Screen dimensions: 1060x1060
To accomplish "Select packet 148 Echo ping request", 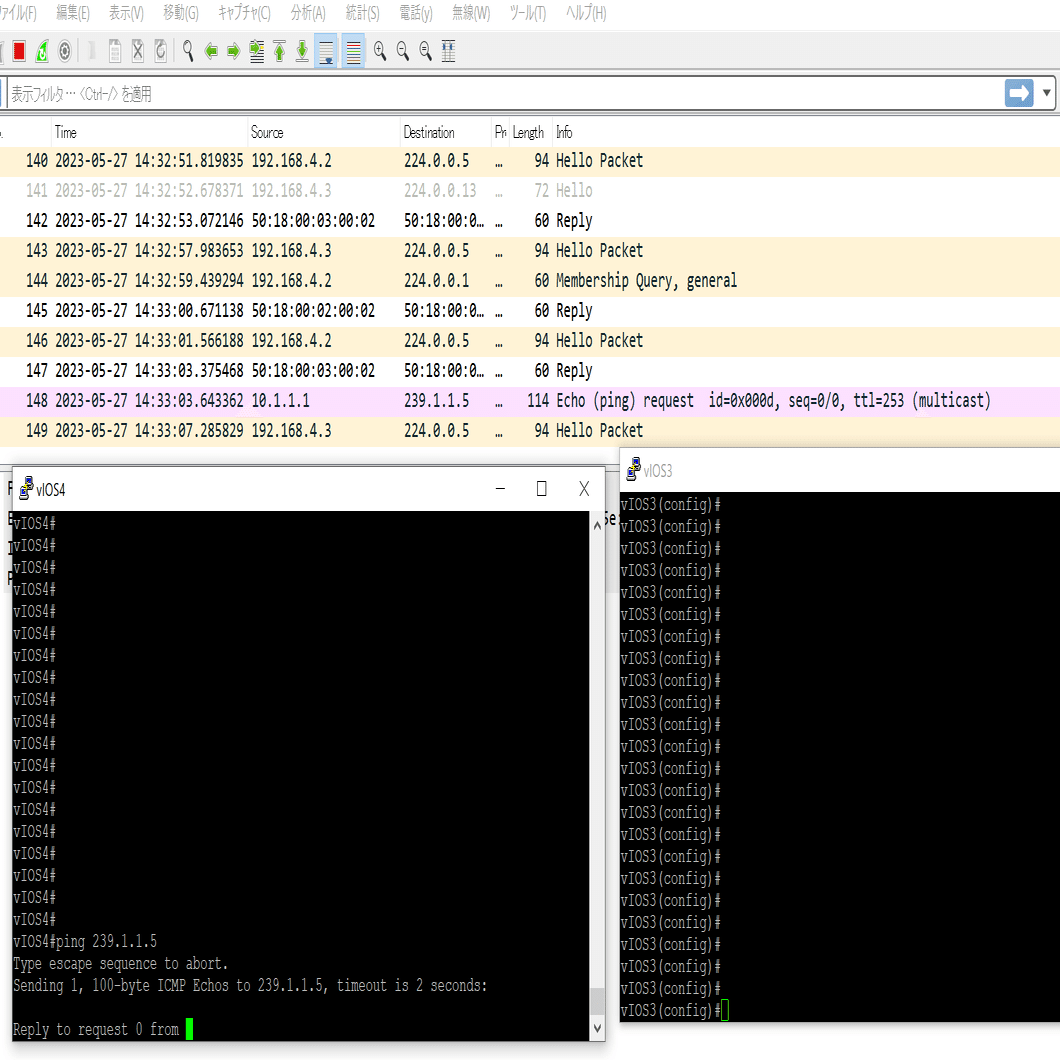I will pyautogui.click(x=530, y=401).
